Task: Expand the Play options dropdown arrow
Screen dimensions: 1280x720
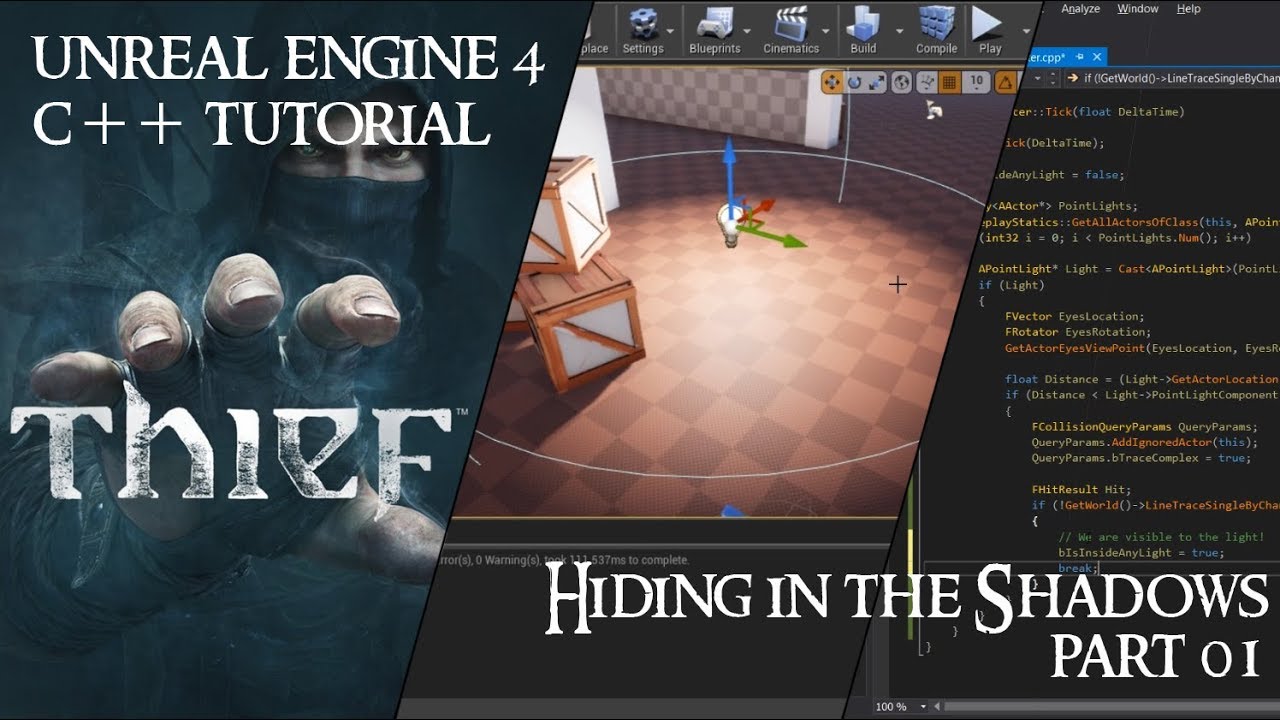Action: point(1026,31)
